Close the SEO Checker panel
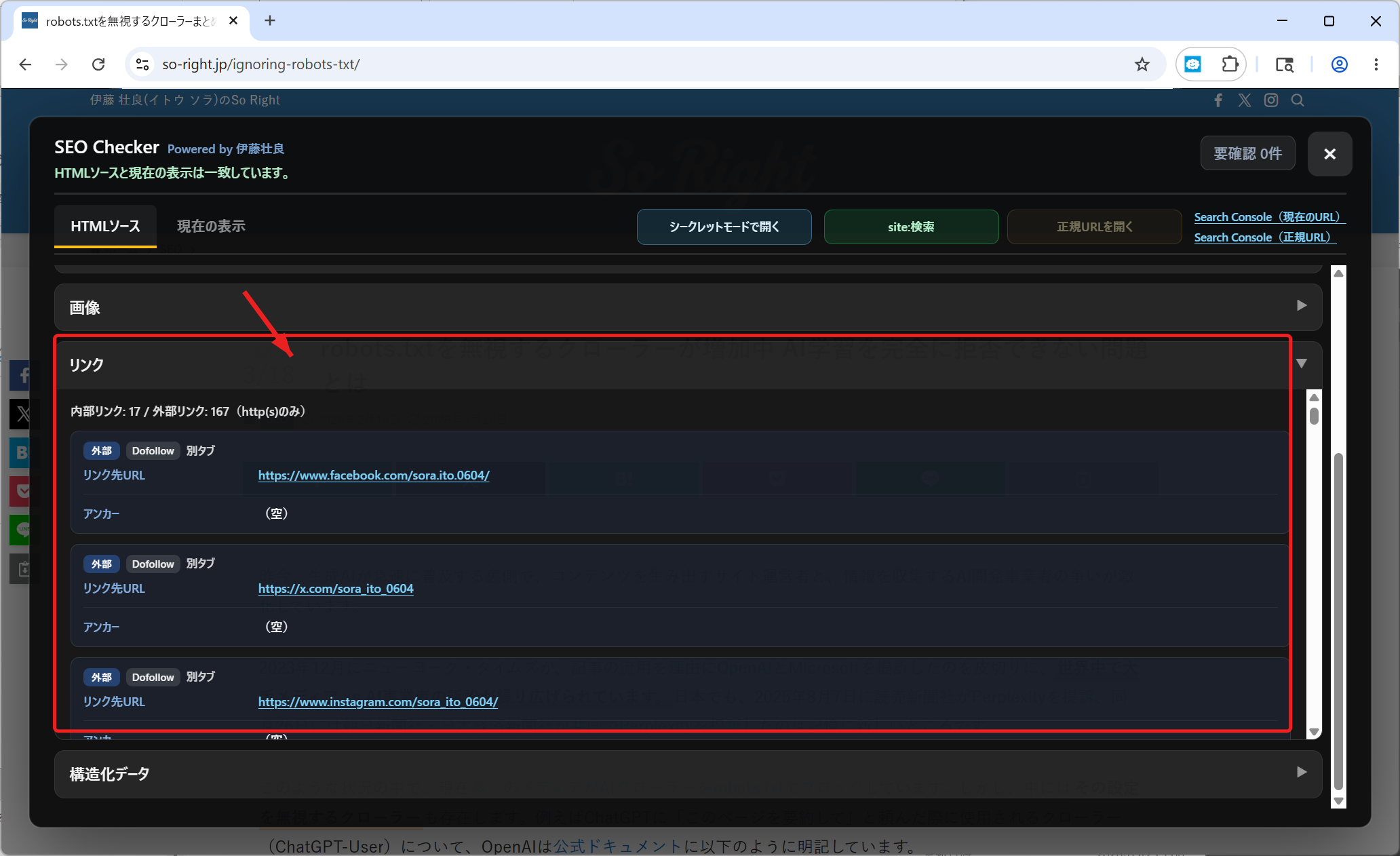 point(1329,154)
